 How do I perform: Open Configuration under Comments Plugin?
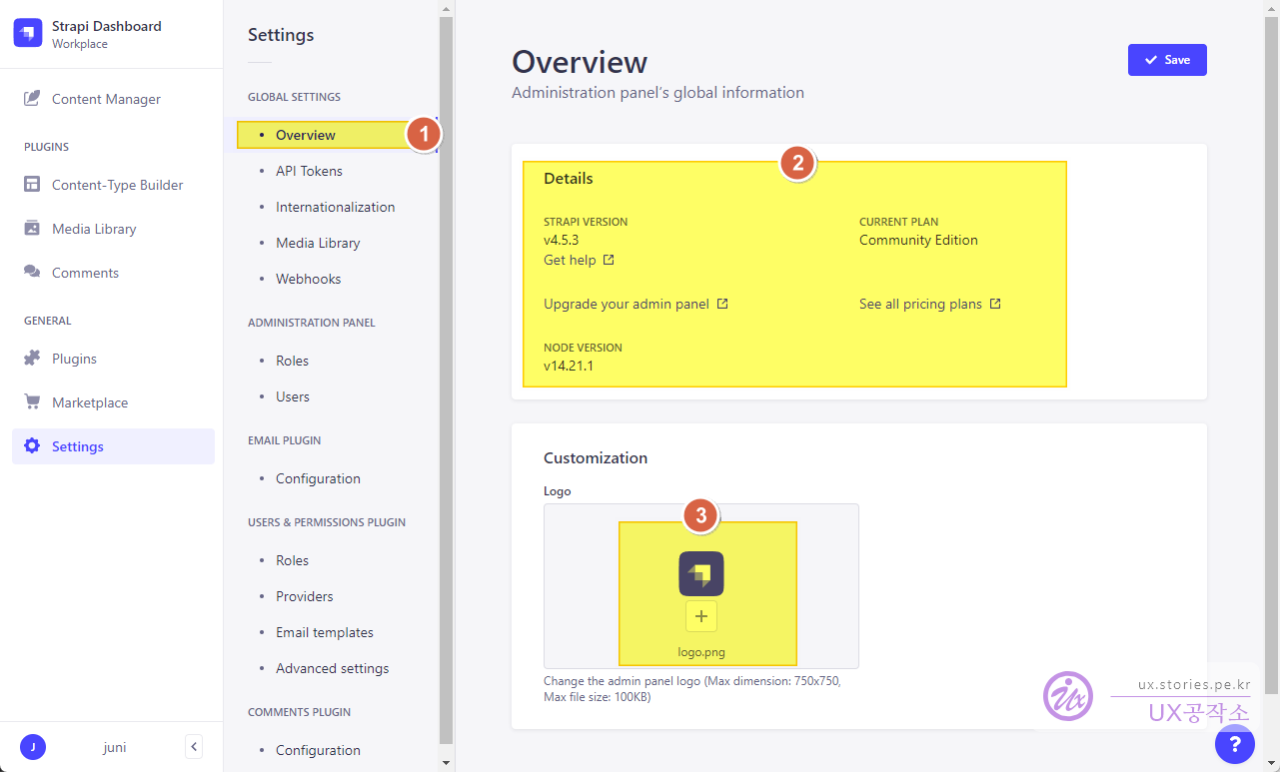pos(318,751)
